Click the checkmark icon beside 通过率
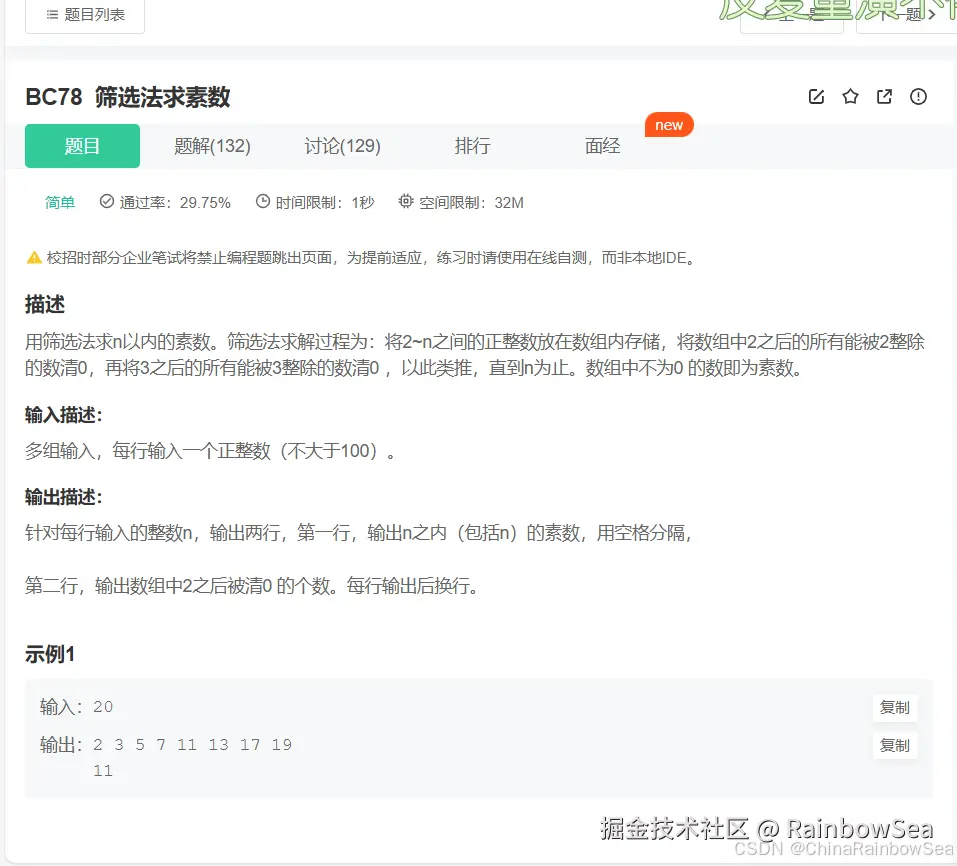Viewport: 957px width, 866px height. [x=106, y=201]
